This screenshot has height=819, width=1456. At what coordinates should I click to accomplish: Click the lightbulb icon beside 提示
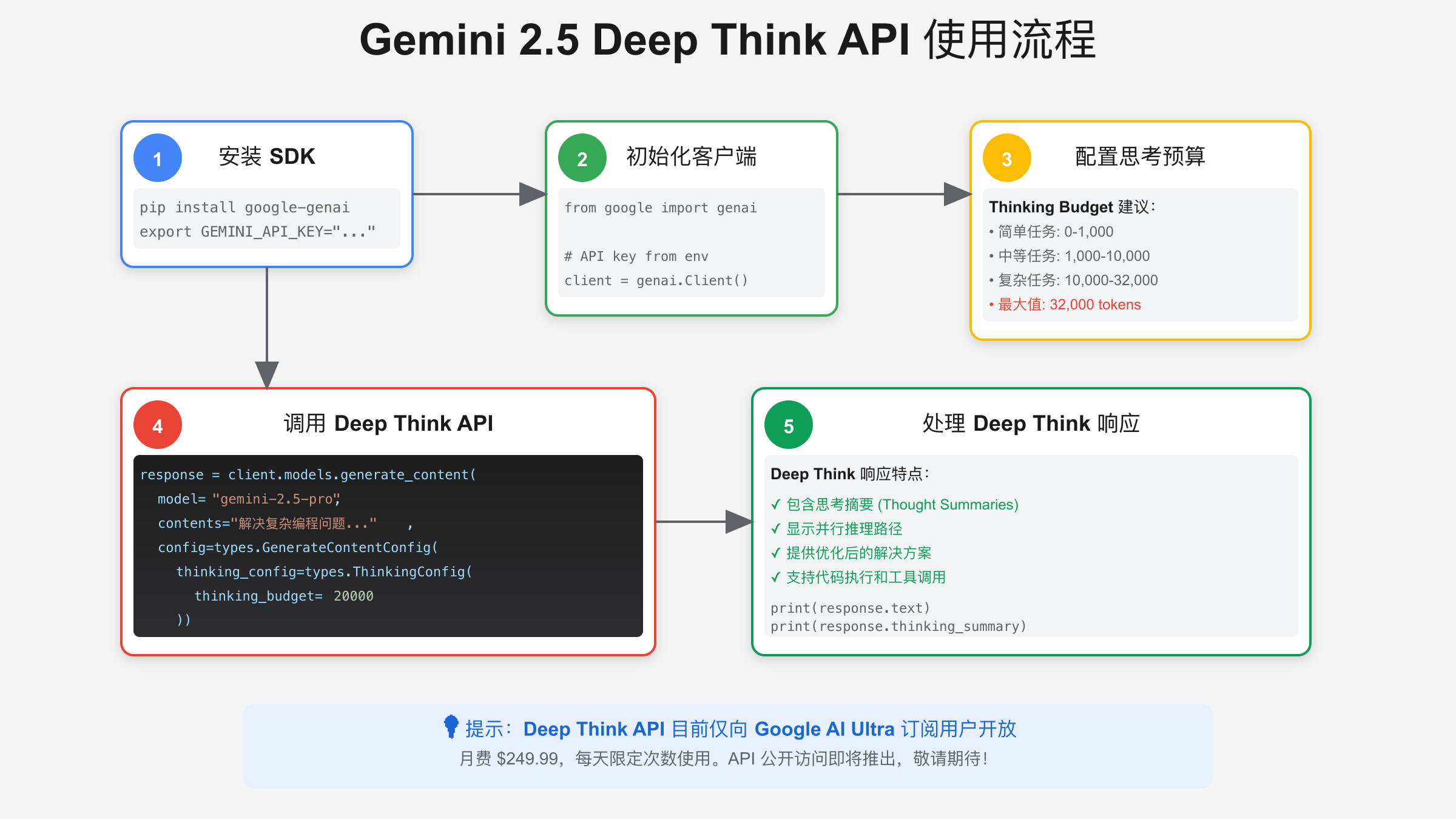pos(451,727)
